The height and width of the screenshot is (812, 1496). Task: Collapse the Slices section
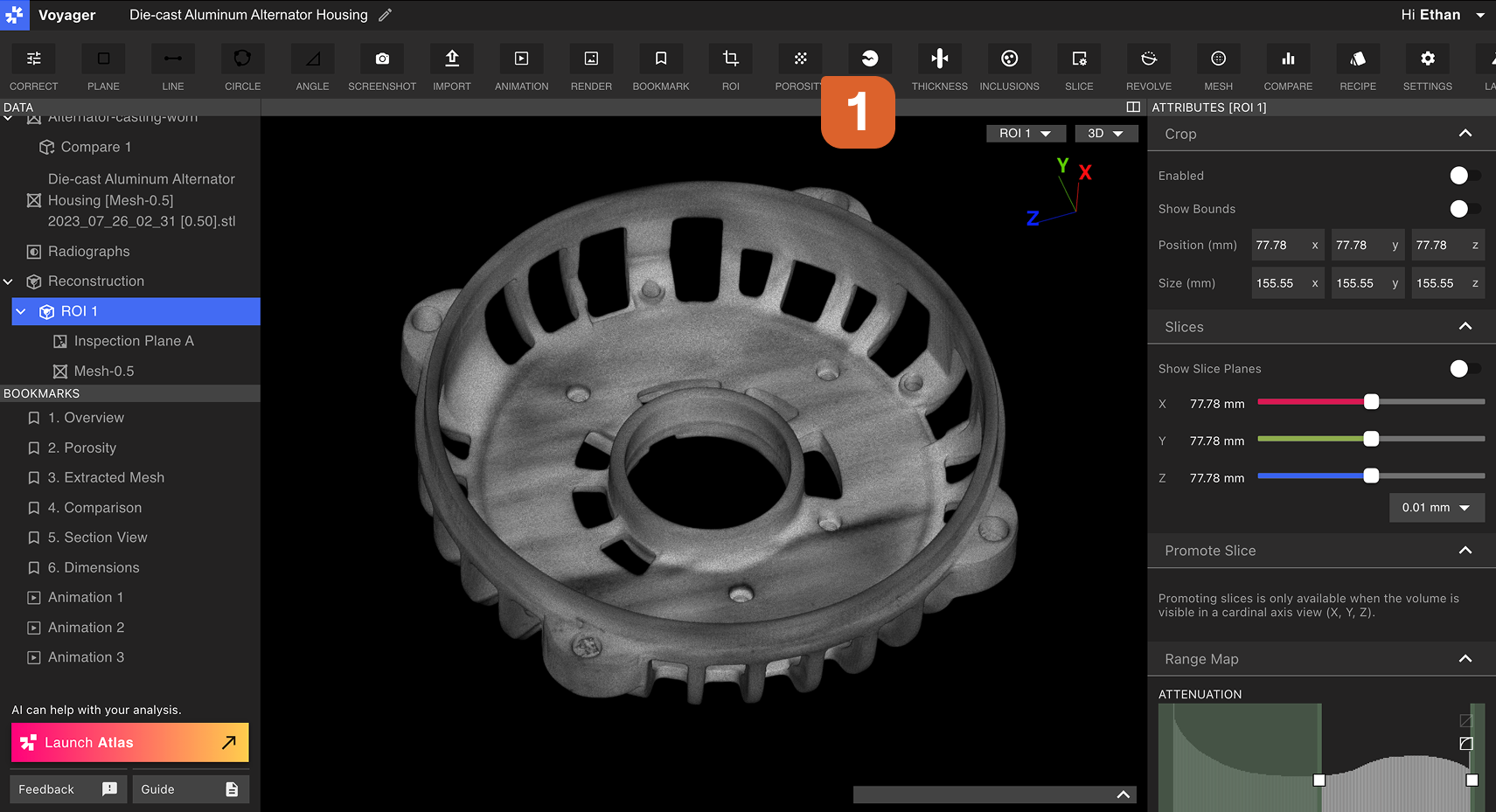(1465, 327)
